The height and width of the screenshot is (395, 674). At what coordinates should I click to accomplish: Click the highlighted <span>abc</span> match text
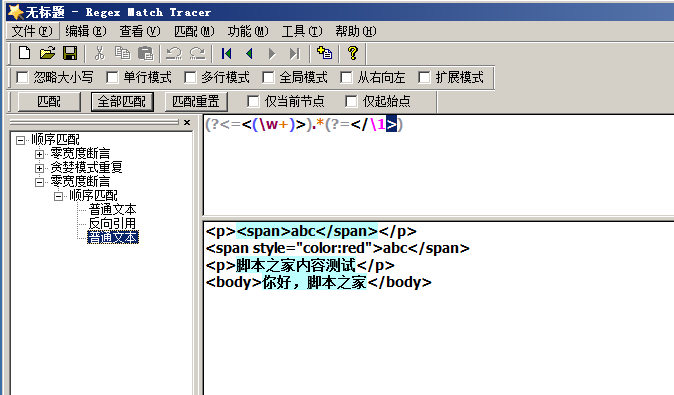pyautogui.click(x=307, y=231)
